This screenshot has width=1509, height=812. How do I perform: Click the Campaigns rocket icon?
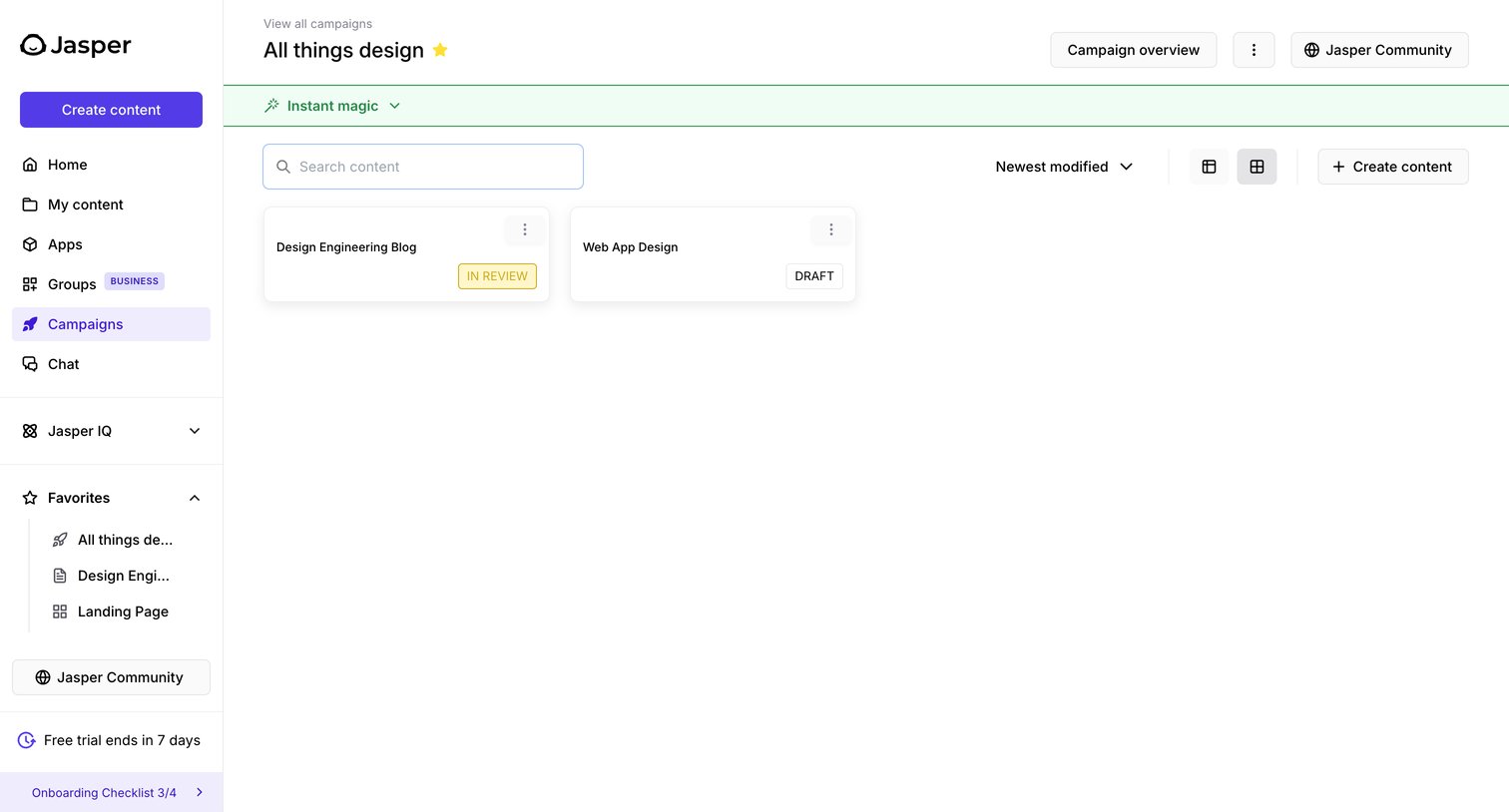point(30,324)
